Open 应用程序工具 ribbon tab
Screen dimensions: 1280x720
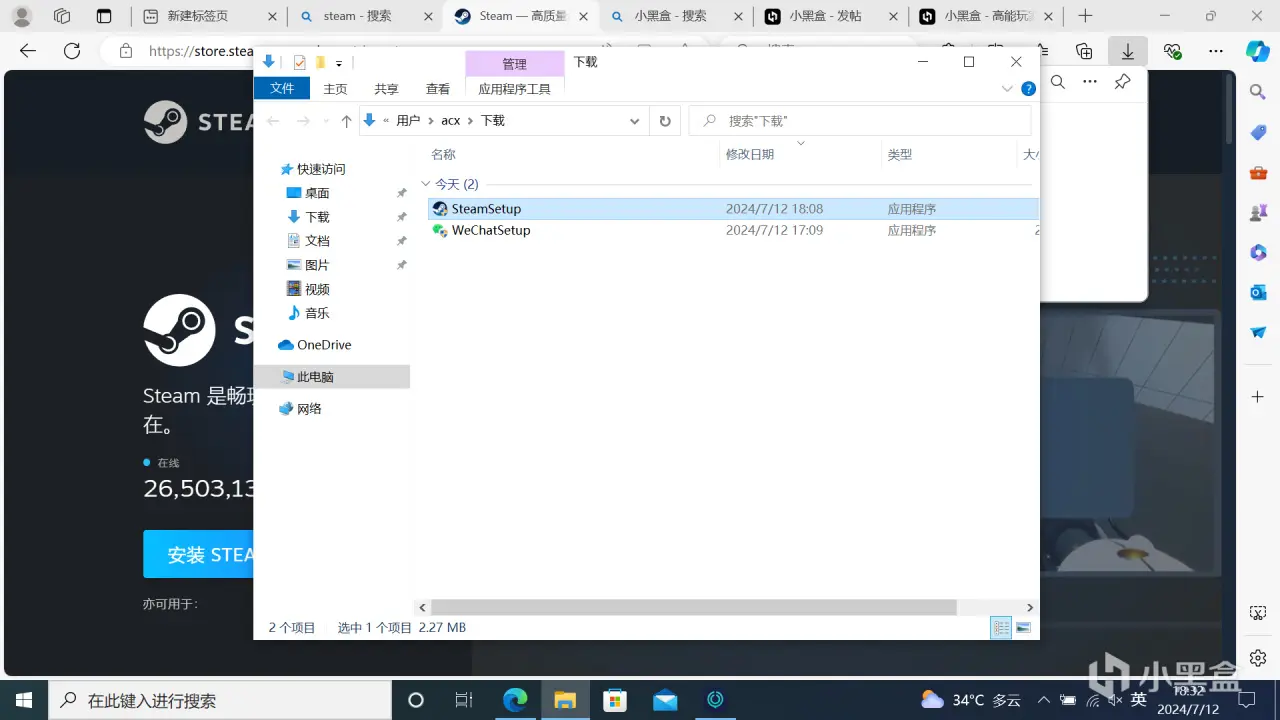pyautogui.click(x=514, y=88)
